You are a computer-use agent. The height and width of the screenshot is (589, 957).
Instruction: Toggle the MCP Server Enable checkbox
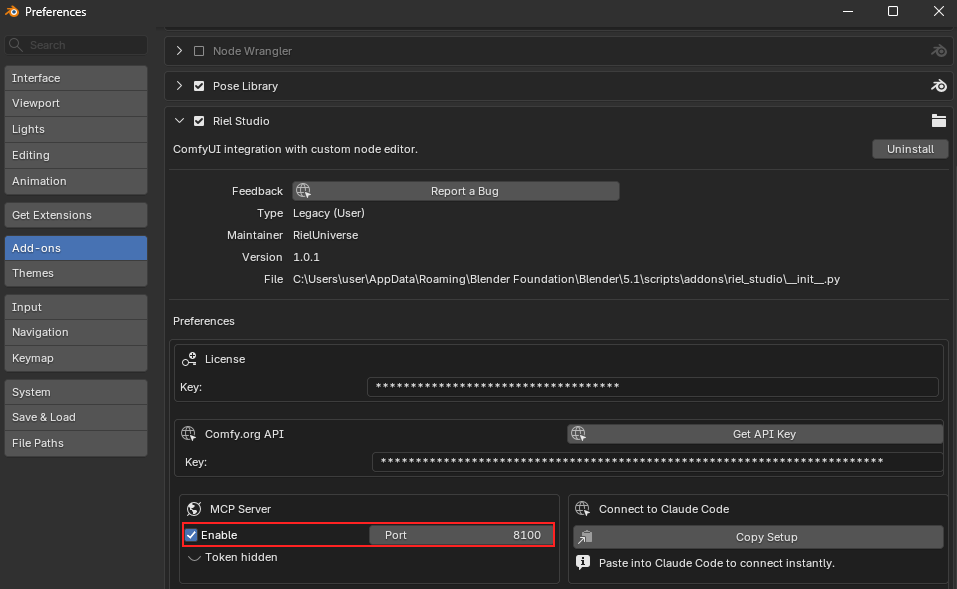click(191, 535)
